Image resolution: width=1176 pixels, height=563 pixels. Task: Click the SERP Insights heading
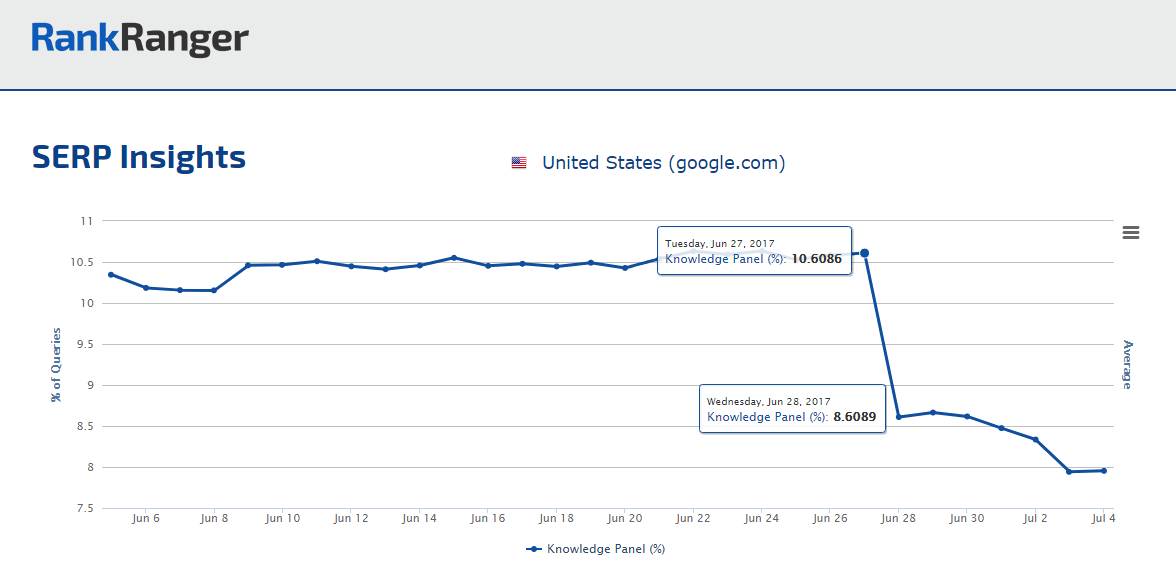pos(139,158)
